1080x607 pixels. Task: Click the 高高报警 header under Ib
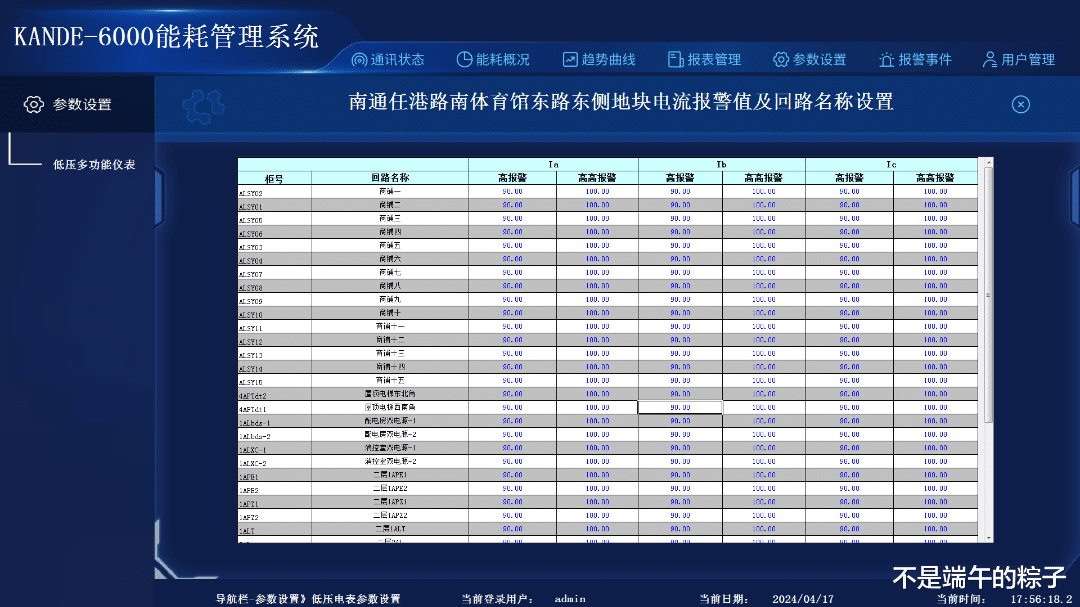pyautogui.click(x=763, y=178)
